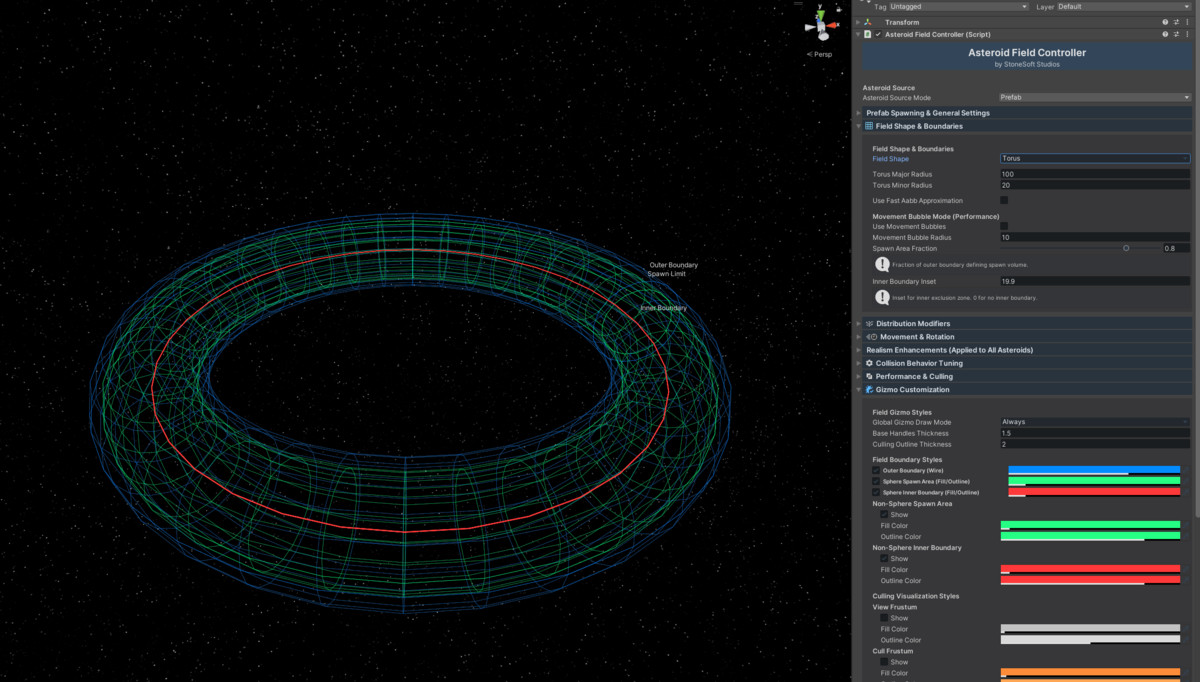Image resolution: width=1200 pixels, height=682 pixels.
Task: Click the Transform component icon
Action: 868,22
